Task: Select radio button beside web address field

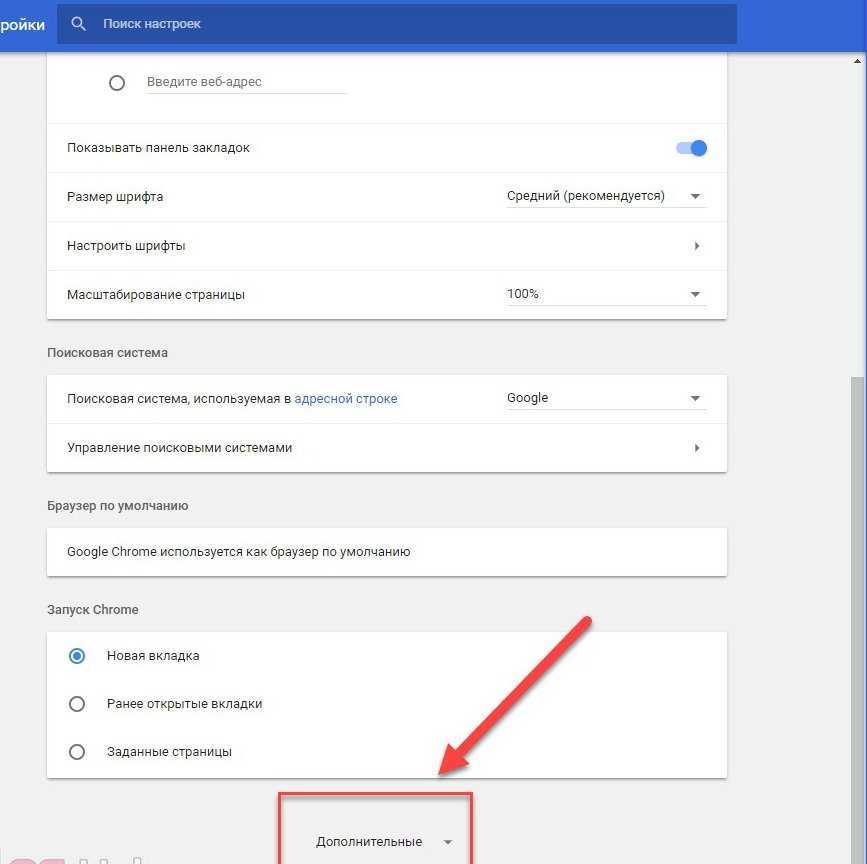Action: [x=117, y=83]
